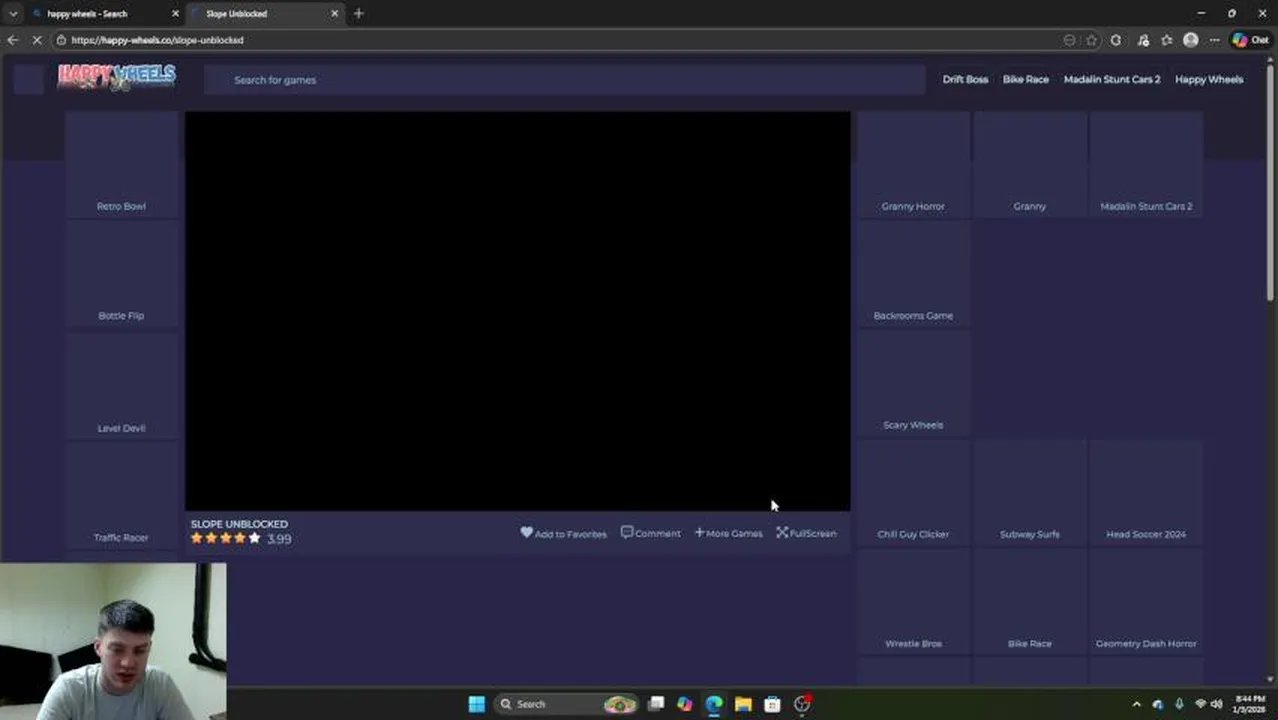Open the Bottle Flip game tile
Image resolution: width=1278 pixels, height=720 pixels.
click(x=122, y=273)
